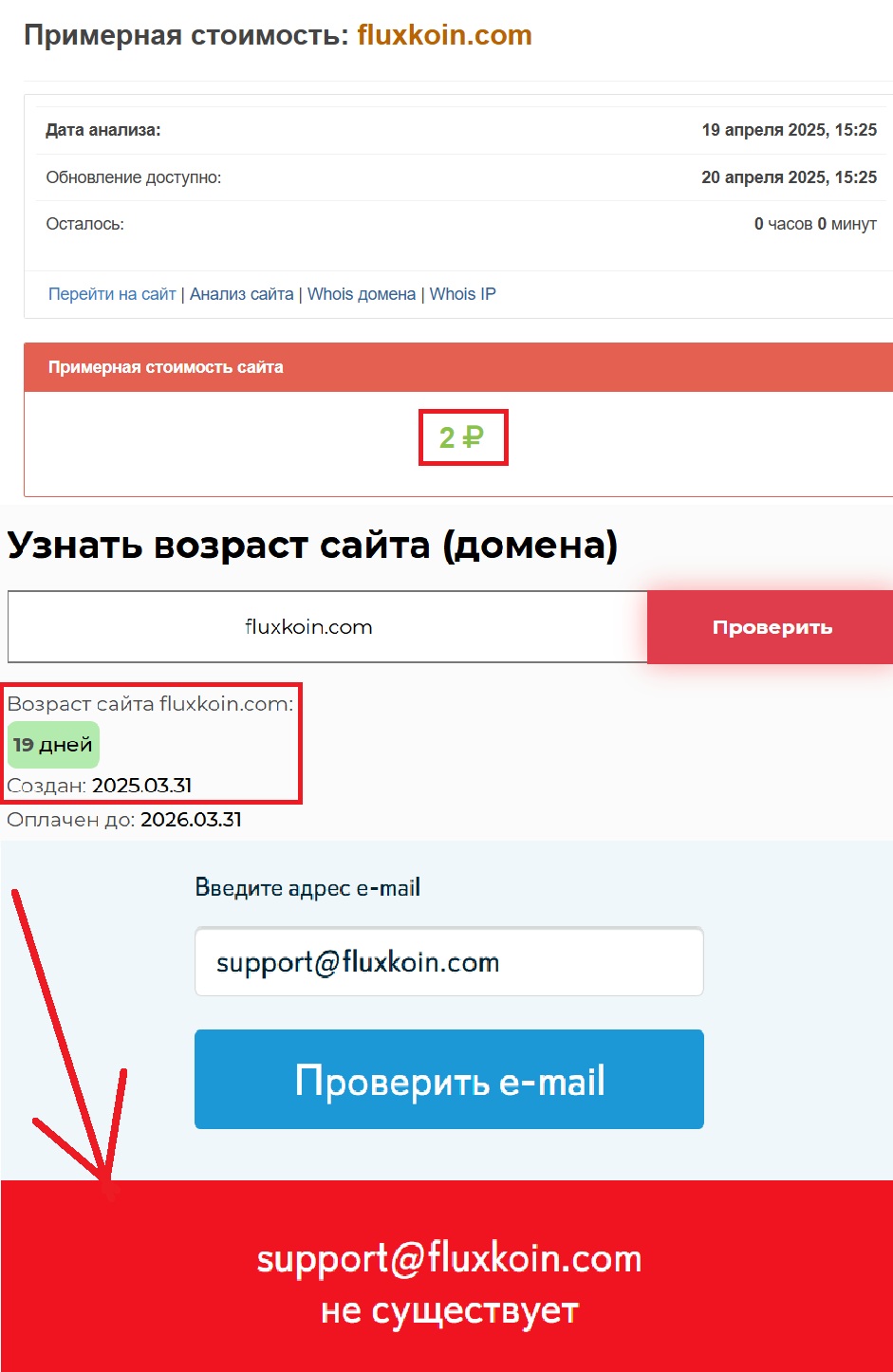Click the creation date 2025.03.31
Screen dimensions: 893x1372
click(142, 786)
